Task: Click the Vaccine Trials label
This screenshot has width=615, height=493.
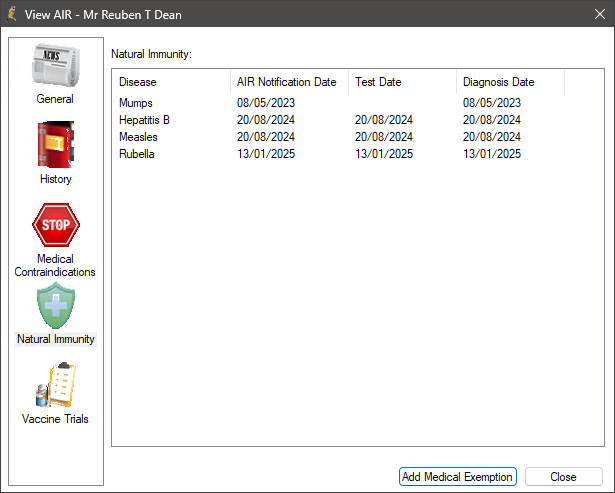Action: pos(55,419)
